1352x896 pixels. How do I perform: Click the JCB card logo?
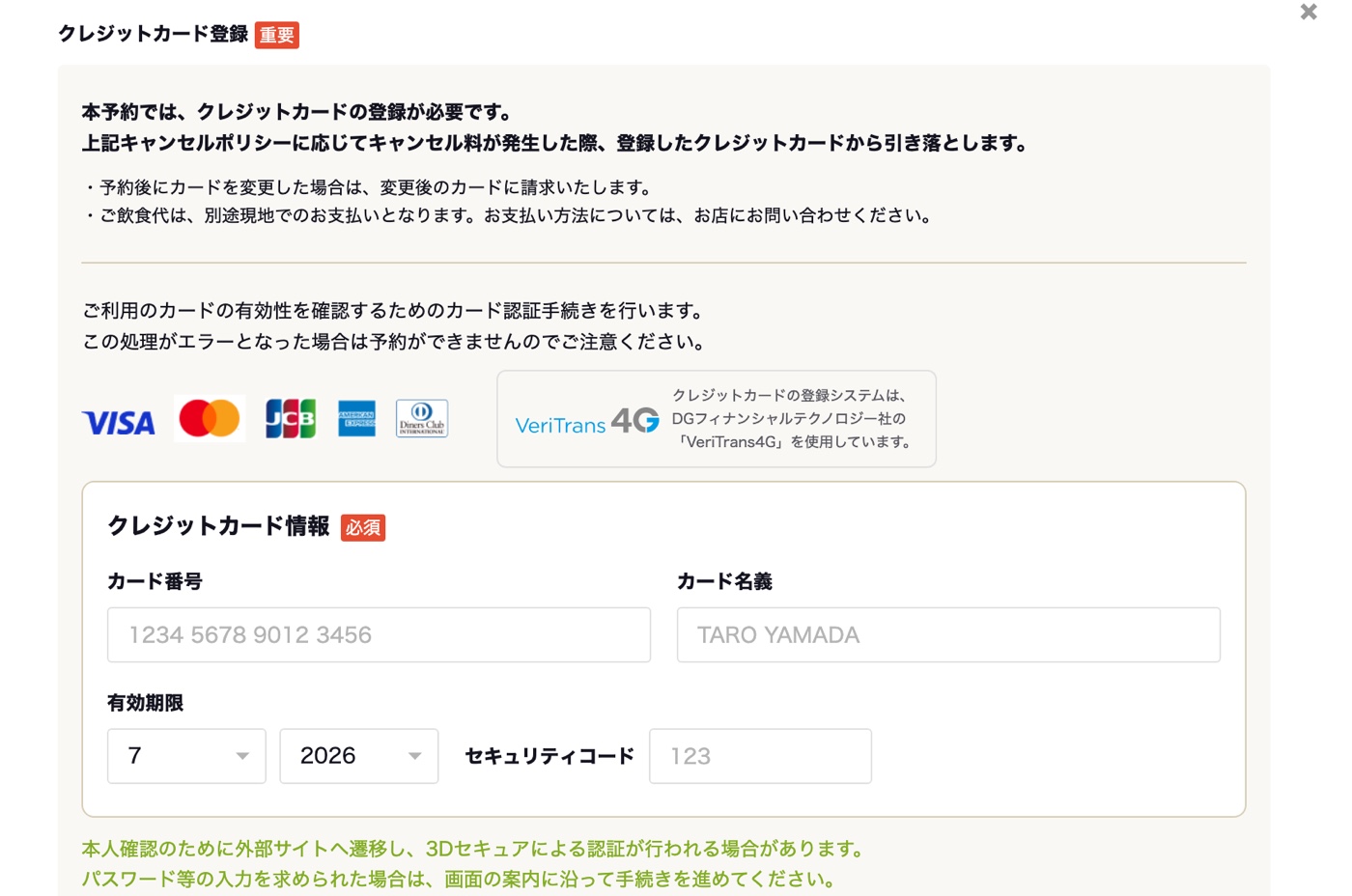[291, 418]
